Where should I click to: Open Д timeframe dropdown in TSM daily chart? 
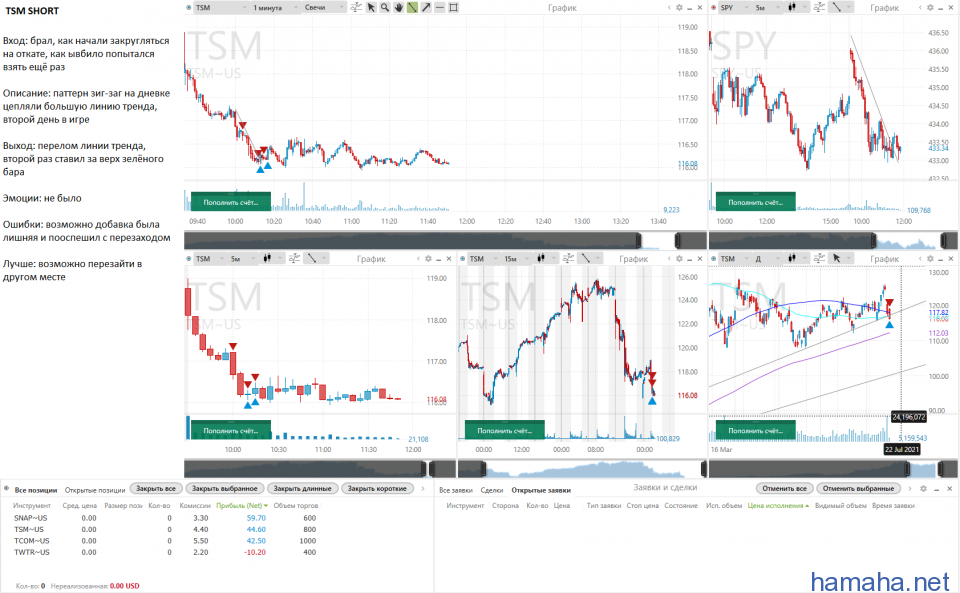point(768,259)
